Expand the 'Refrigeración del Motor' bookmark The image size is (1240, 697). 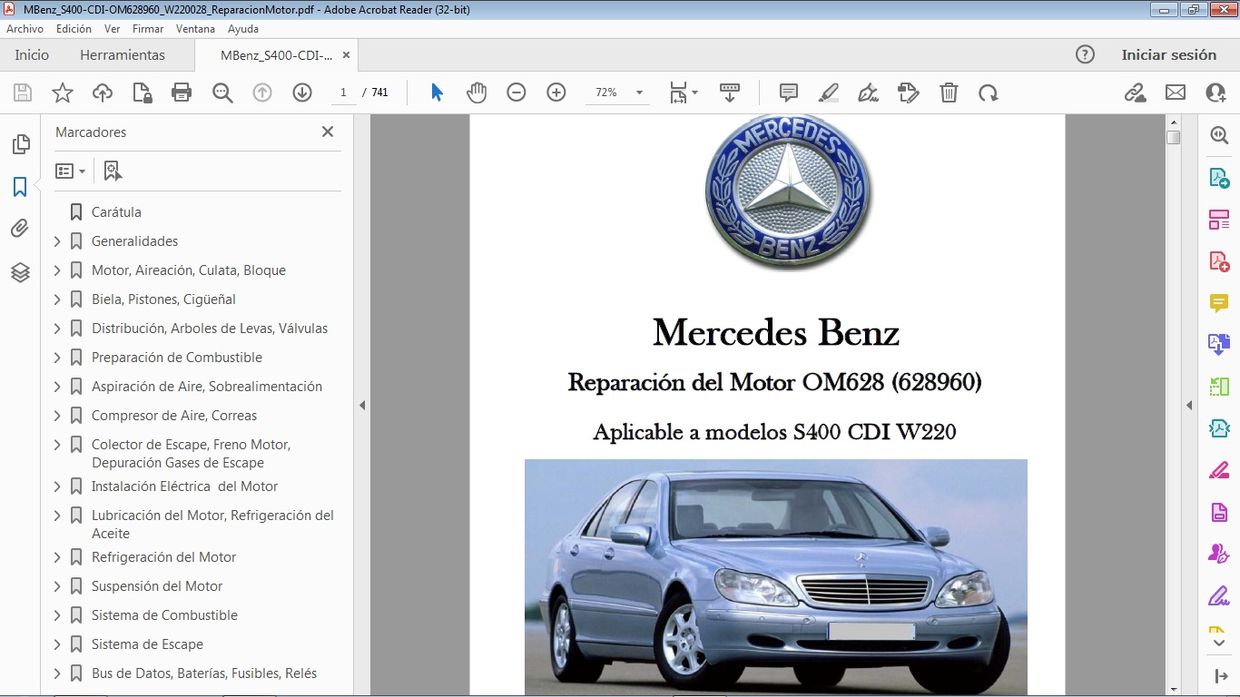pos(57,557)
